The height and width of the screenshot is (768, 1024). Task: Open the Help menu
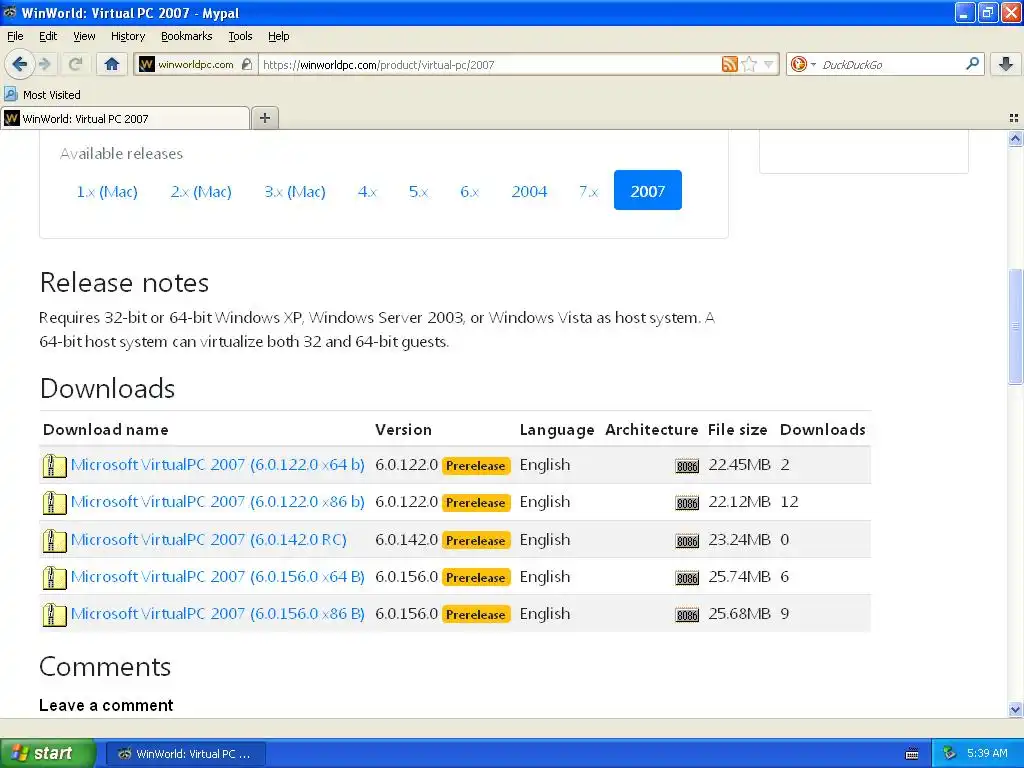coord(278,36)
